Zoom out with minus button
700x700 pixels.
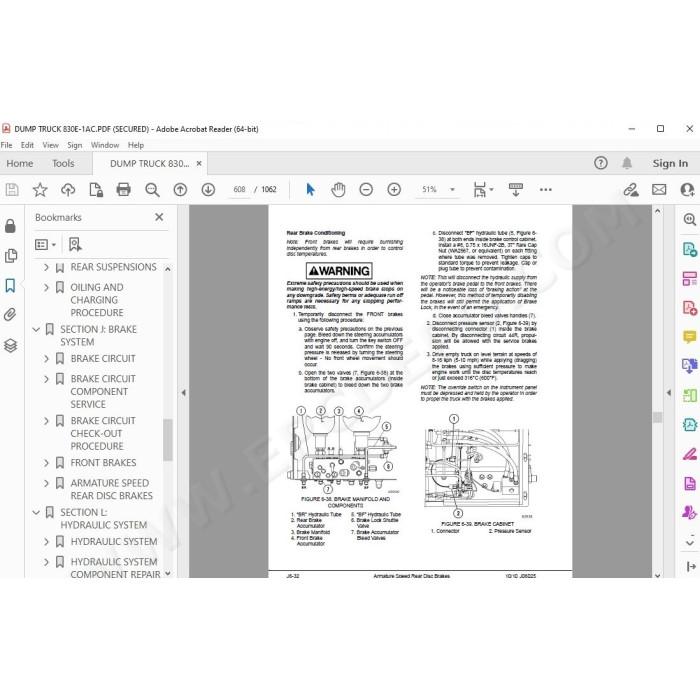coord(366,190)
